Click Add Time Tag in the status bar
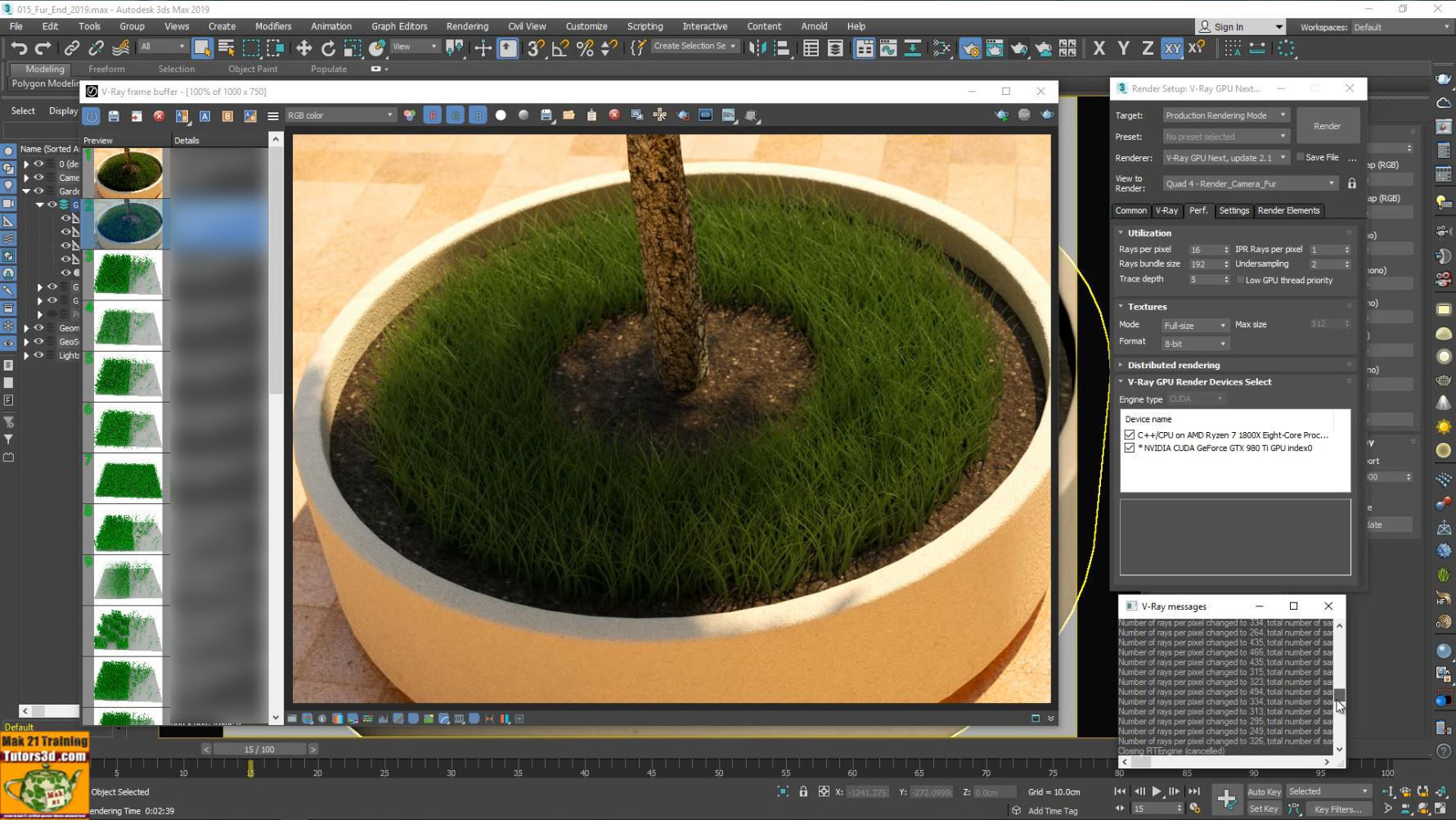The width and height of the screenshot is (1456, 820). point(1053,811)
